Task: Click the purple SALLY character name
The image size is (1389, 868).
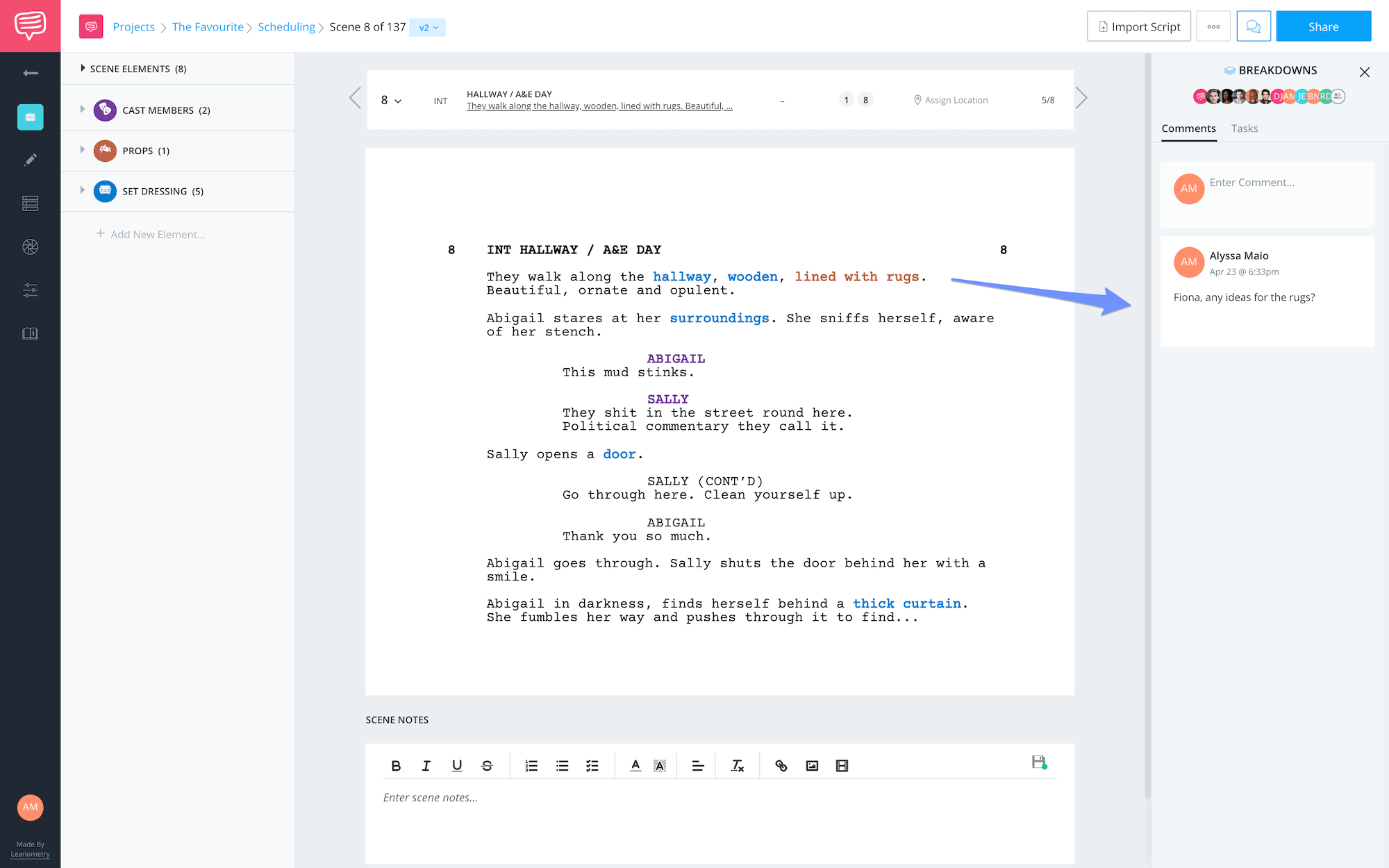Action: click(668, 399)
